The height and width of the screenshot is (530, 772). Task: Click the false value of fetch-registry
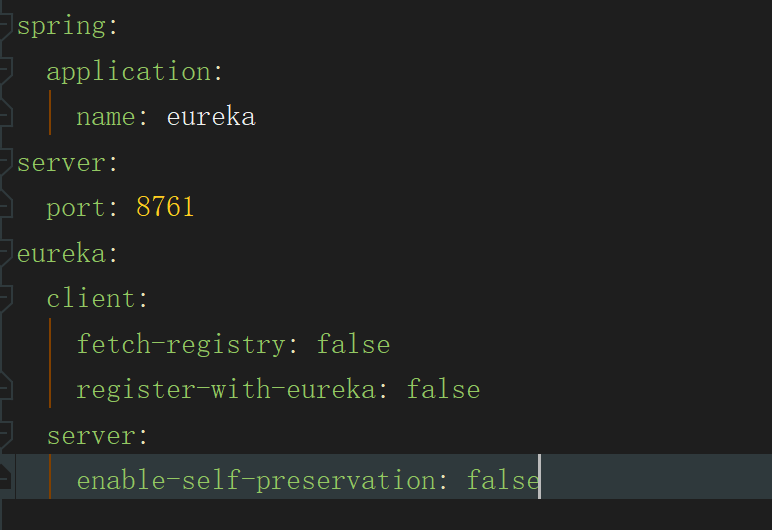pos(353,345)
